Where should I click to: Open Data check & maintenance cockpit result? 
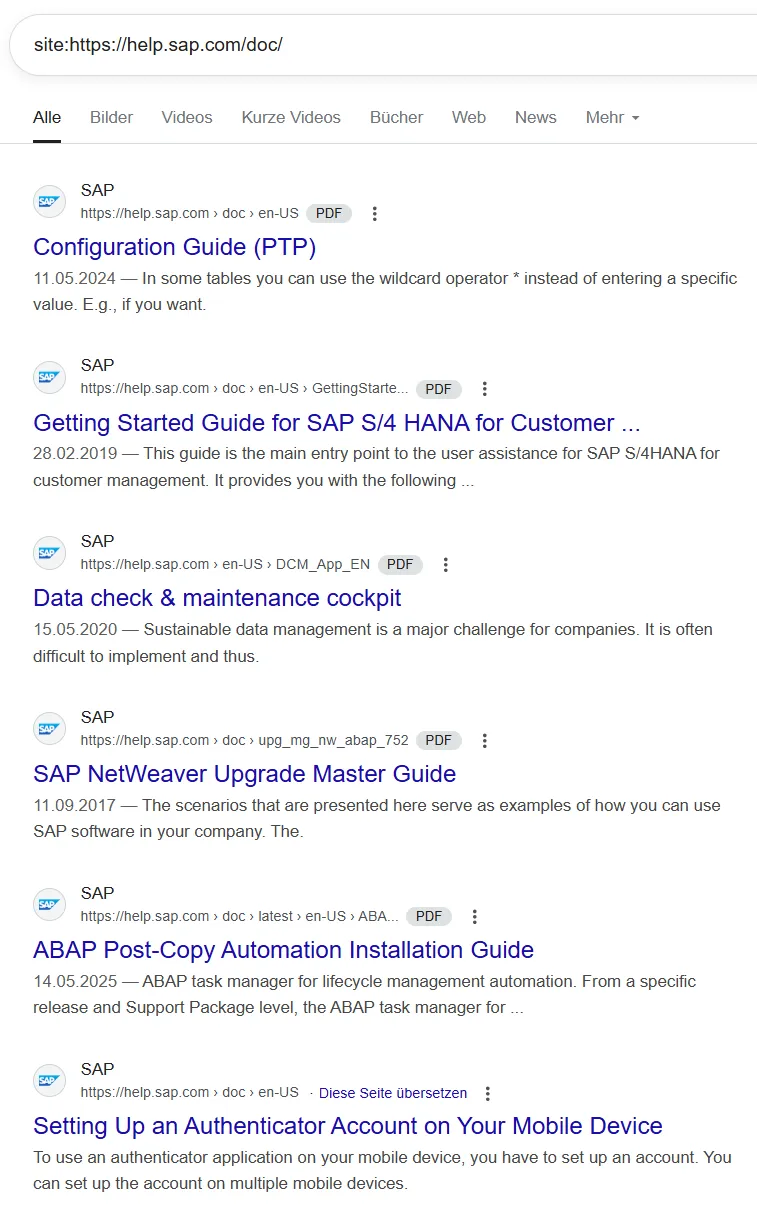click(217, 598)
